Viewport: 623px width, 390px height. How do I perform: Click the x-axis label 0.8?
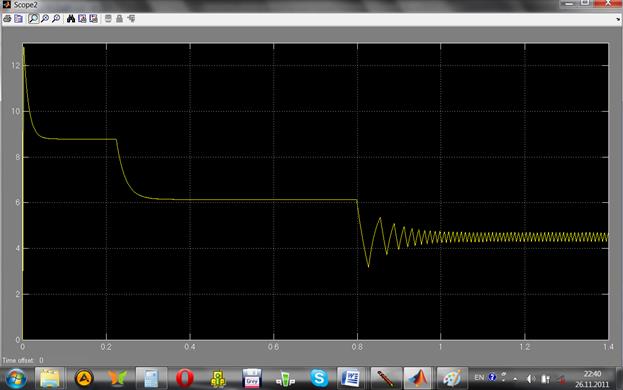click(x=357, y=347)
